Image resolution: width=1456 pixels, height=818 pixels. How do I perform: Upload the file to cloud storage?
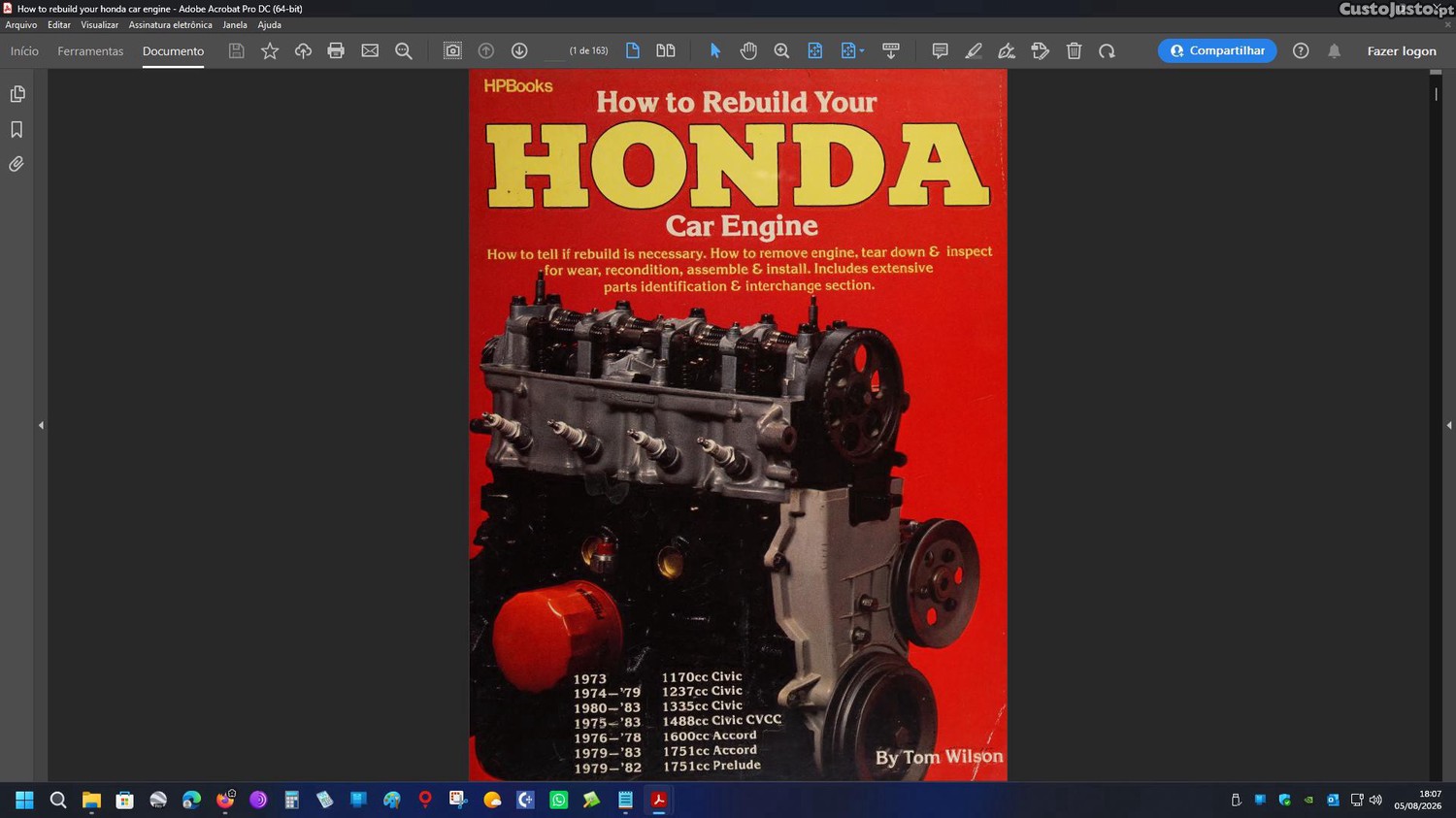tap(303, 51)
